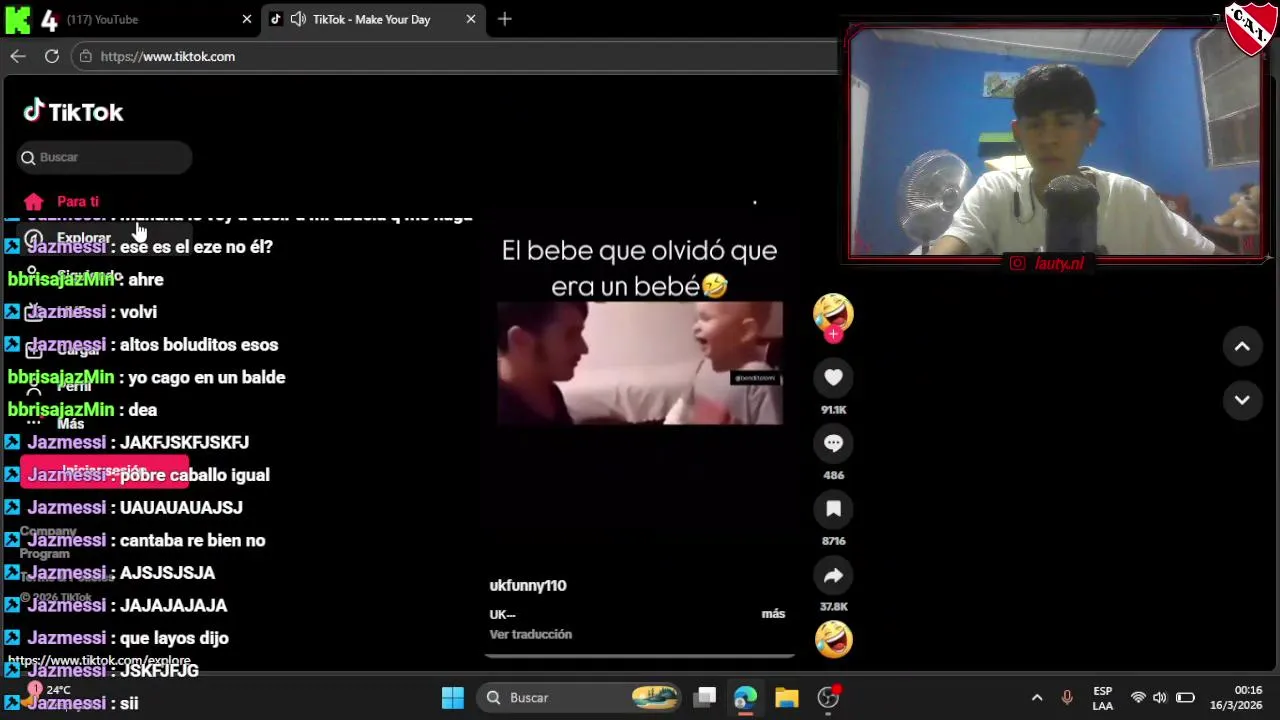This screenshot has width=1280, height=720.
Task: Open the spinning sound disc icon
Action: 833,638
